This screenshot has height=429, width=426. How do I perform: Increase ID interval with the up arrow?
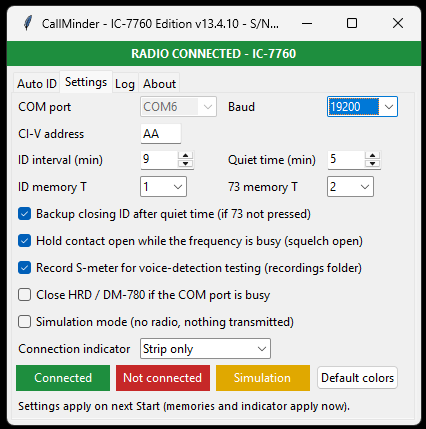pyautogui.click(x=185, y=156)
